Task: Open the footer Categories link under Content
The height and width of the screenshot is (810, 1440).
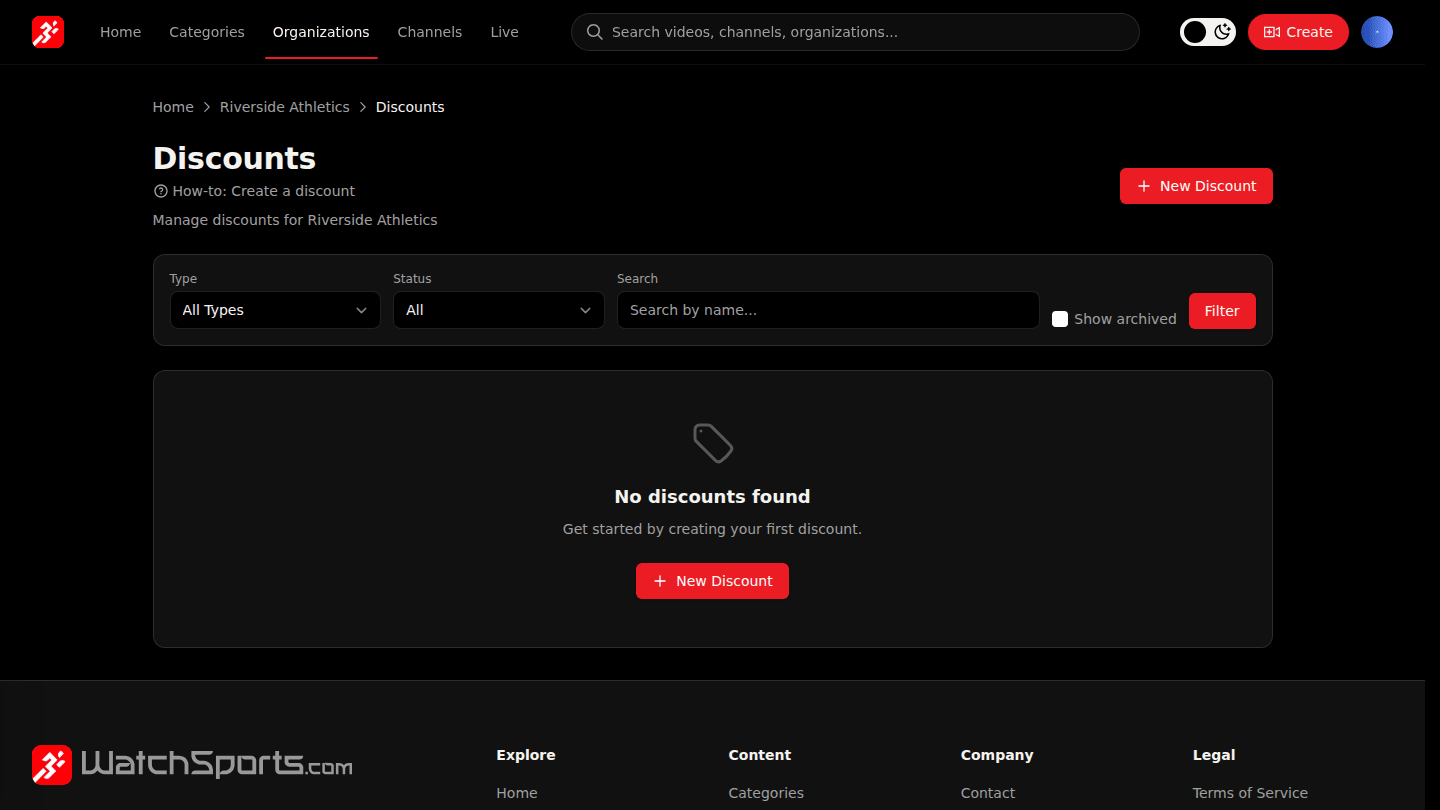Action: point(766,793)
